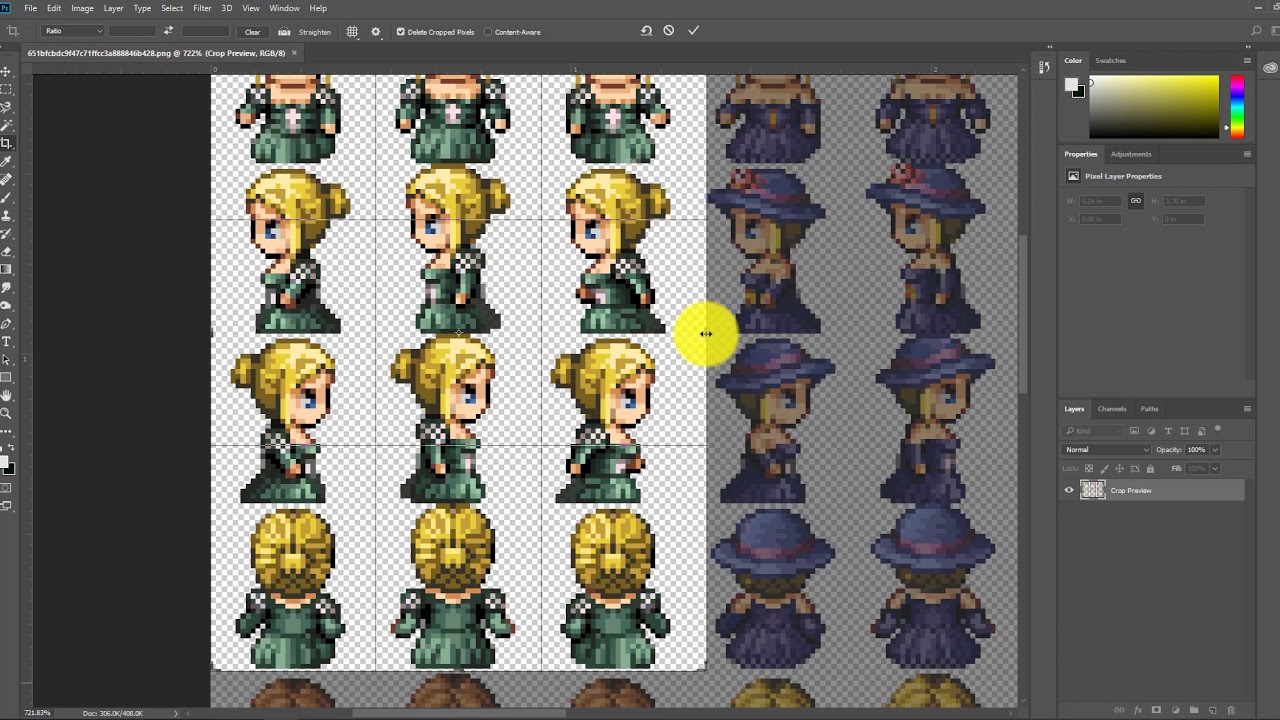Open the Image menu
This screenshot has height=720, width=1280.
82,8
